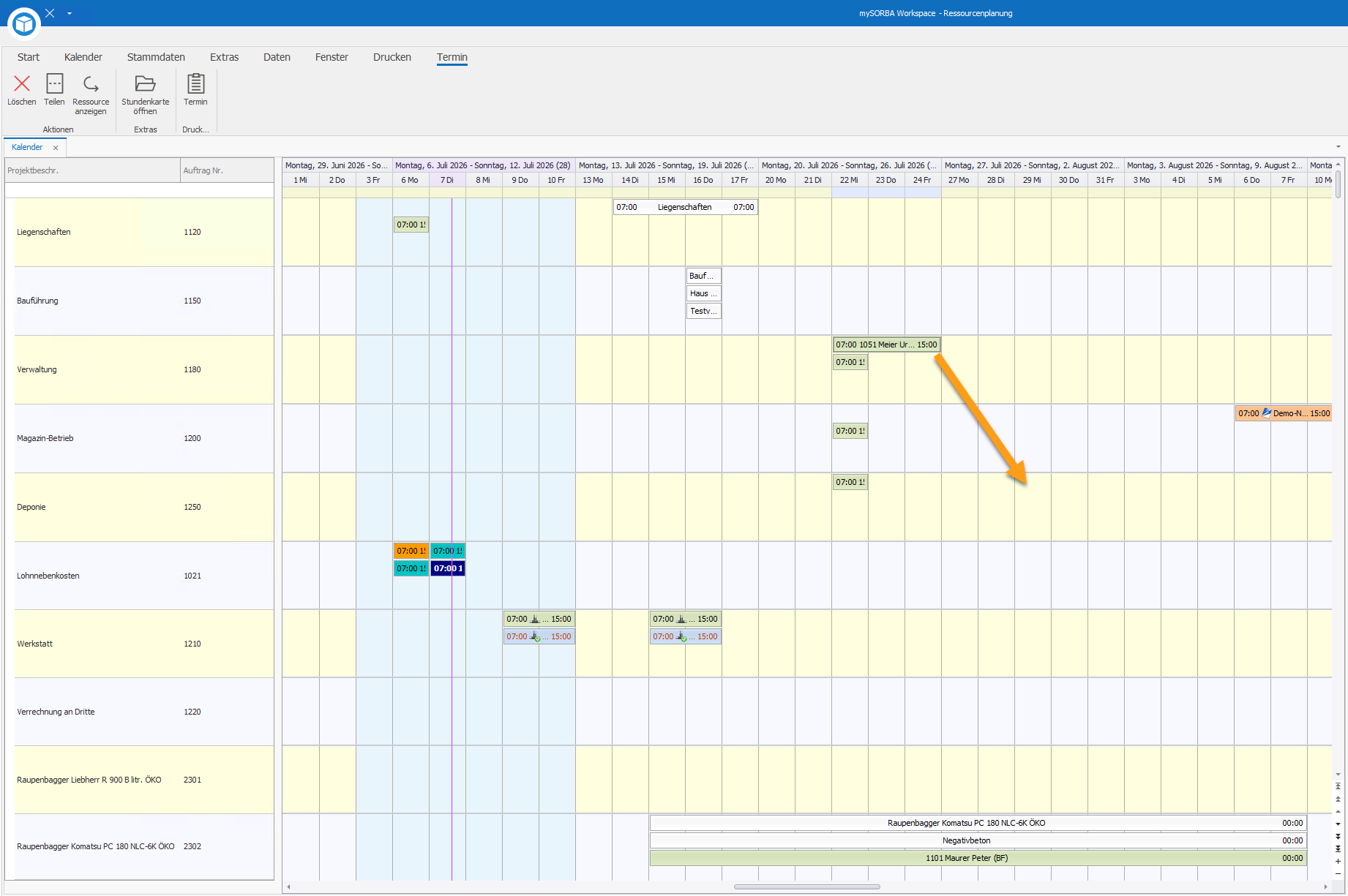This screenshot has width=1348, height=896.
Task: Click the horizontal calendar scrollbar thumb
Action: [x=806, y=886]
